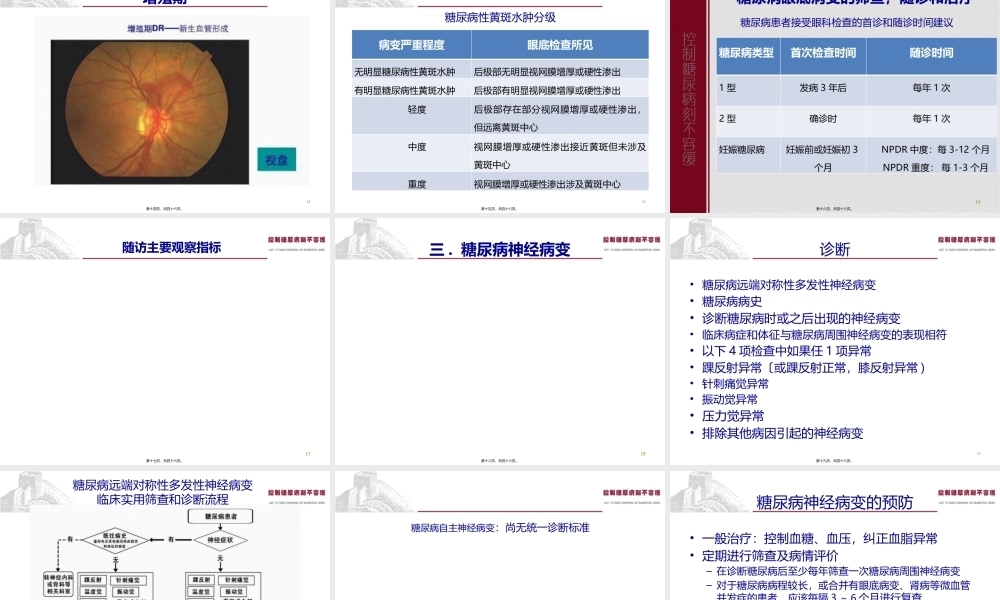This screenshot has height=600, width=1000.
Task: Select the 糖尿病类型 header cell
Action: coord(746,52)
